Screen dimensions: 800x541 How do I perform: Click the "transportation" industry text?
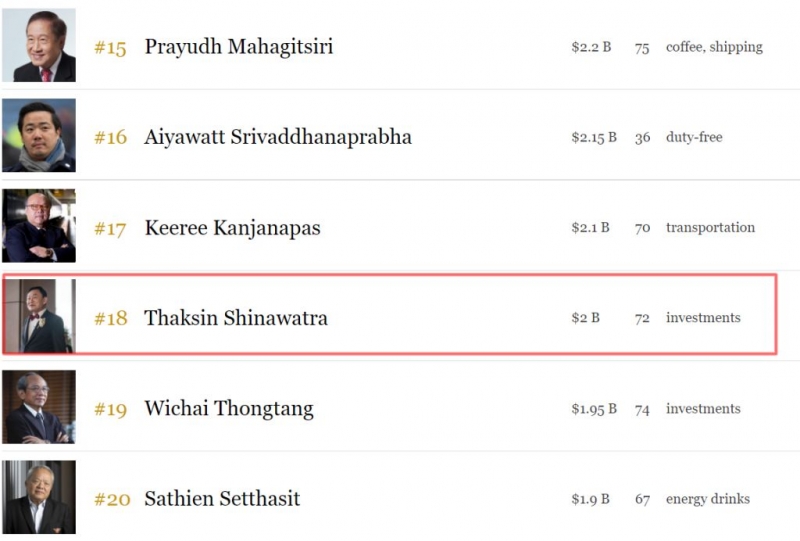(710, 228)
